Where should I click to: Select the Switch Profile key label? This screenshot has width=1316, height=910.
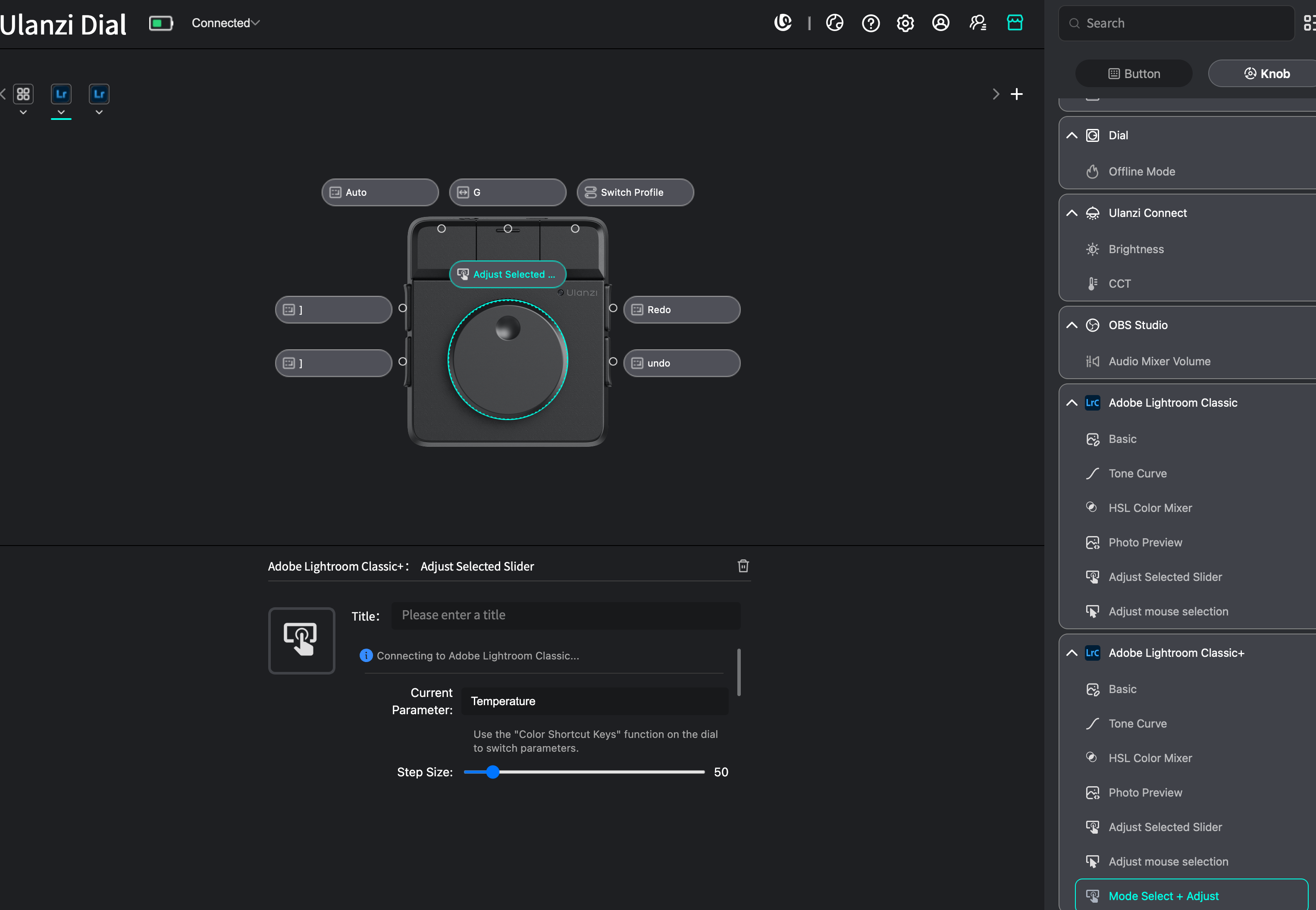636,192
